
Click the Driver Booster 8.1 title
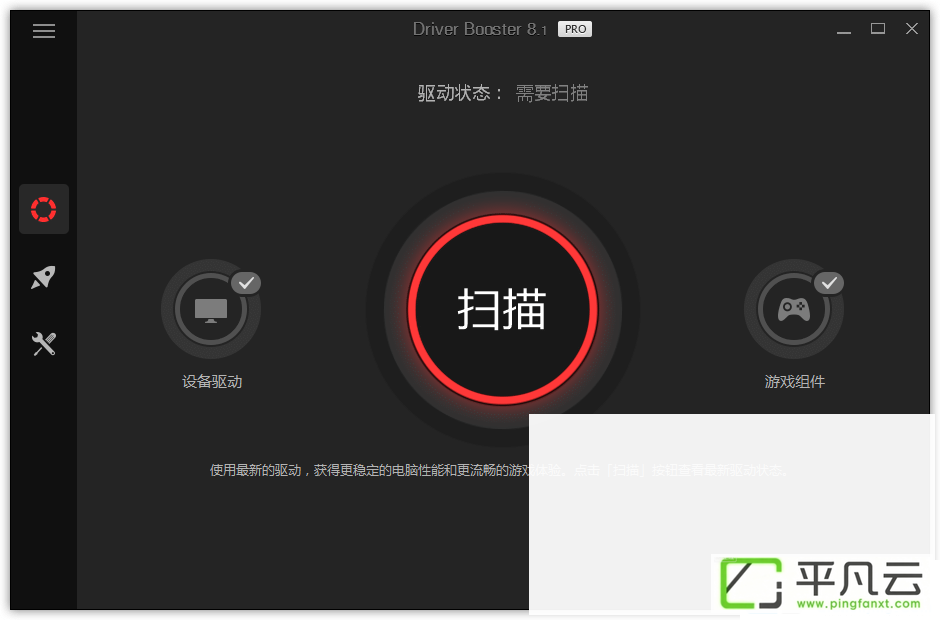pyautogui.click(x=480, y=29)
